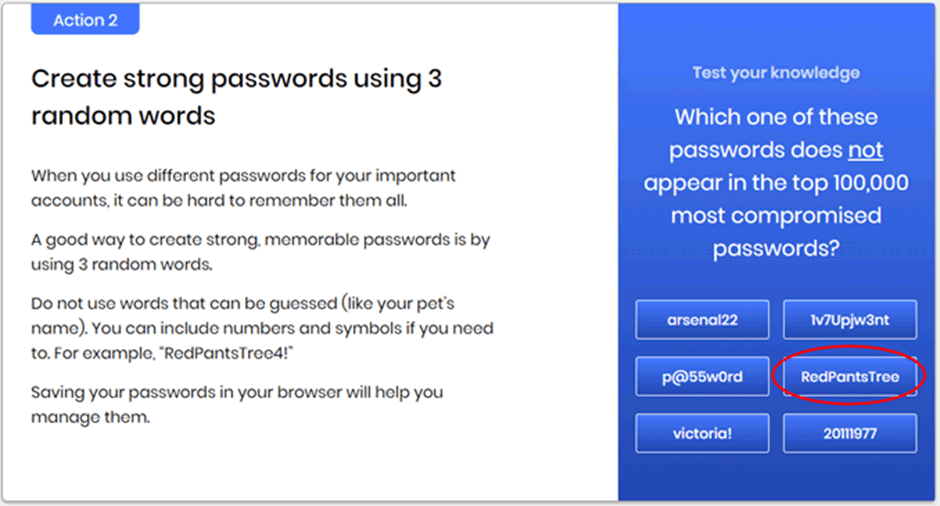Viewport: 940px width, 506px height.
Task: Click the 'A good way to create' paragraph
Action: click(x=261, y=252)
